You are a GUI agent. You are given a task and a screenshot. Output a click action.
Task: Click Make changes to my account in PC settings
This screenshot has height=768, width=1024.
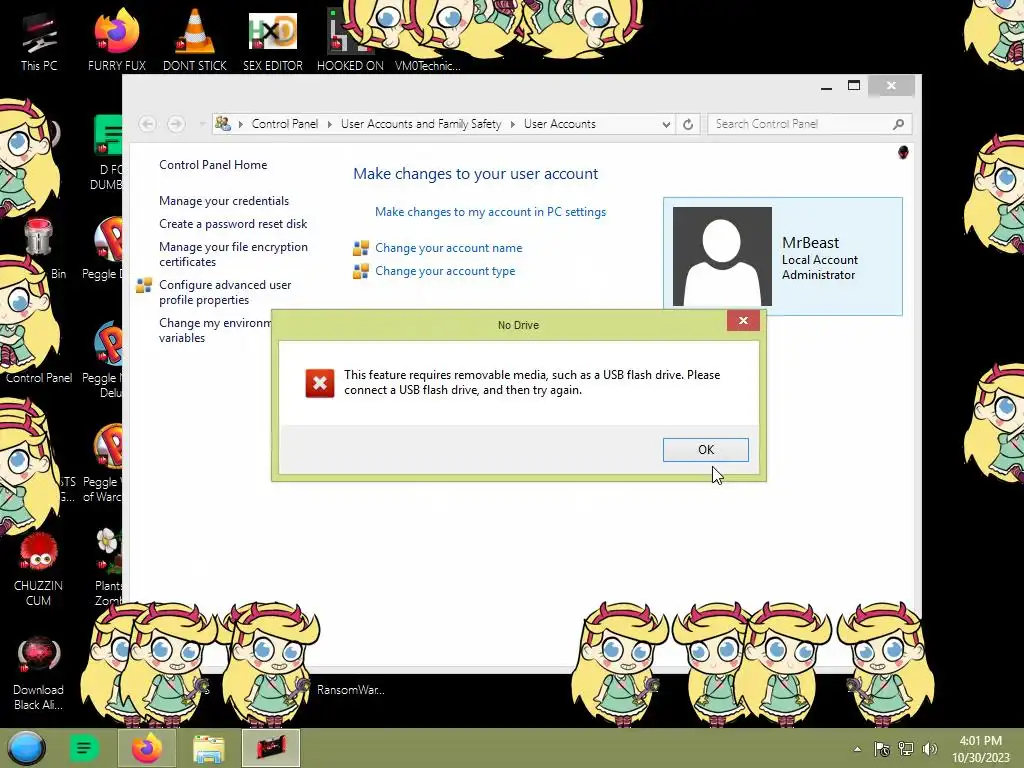tap(490, 212)
